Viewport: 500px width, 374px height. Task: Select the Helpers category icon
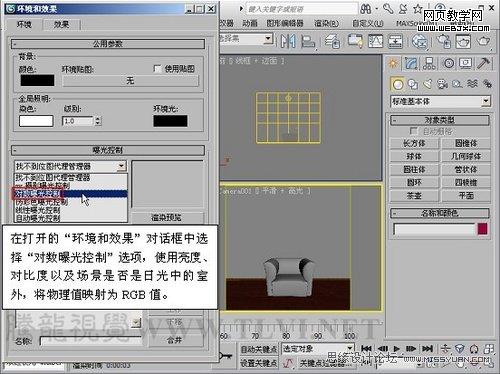pos(457,84)
